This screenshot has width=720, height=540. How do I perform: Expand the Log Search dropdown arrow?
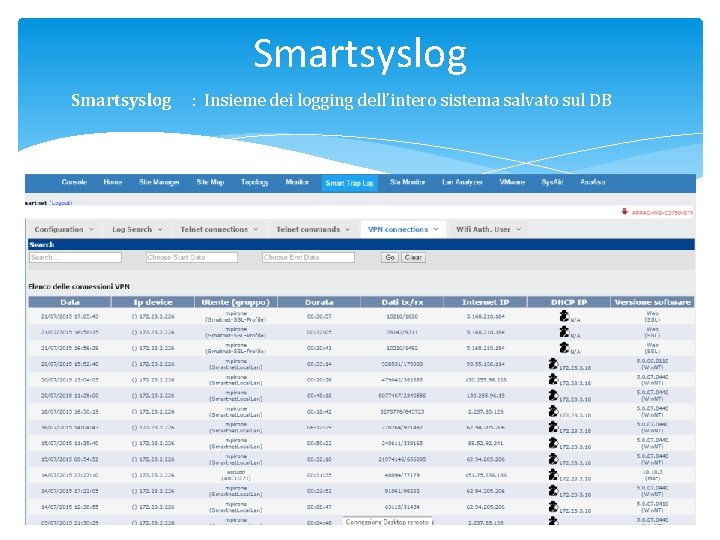(160, 229)
